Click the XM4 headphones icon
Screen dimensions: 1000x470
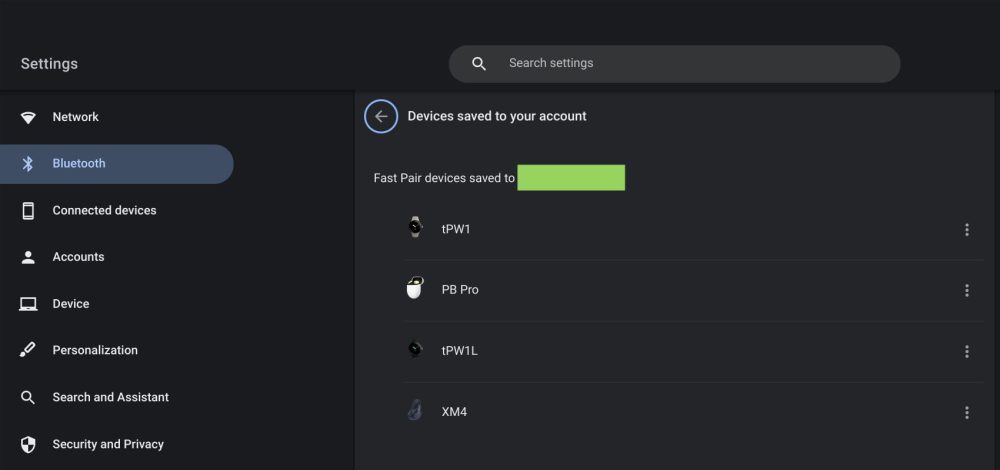pyautogui.click(x=415, y=411)
